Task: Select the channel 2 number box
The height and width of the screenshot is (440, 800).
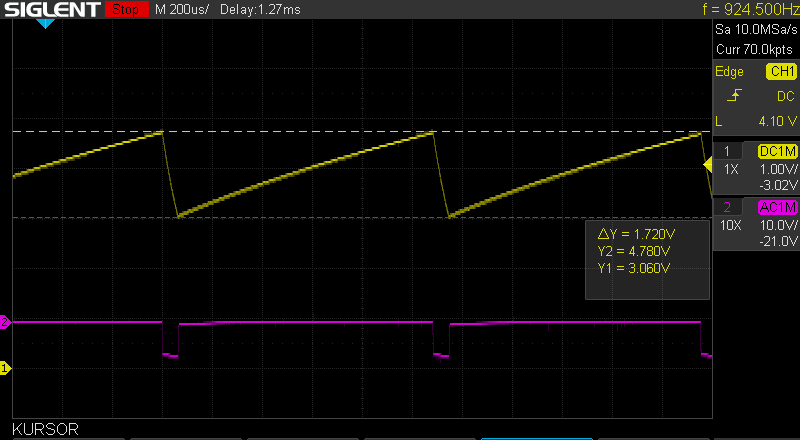Action: pos(727,207)
